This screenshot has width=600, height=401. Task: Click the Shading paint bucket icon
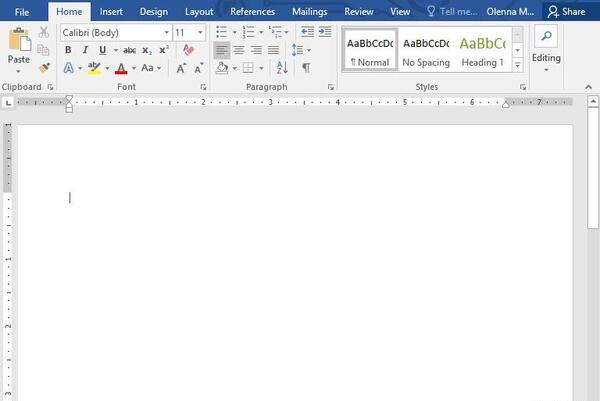(x=222, y=68)
